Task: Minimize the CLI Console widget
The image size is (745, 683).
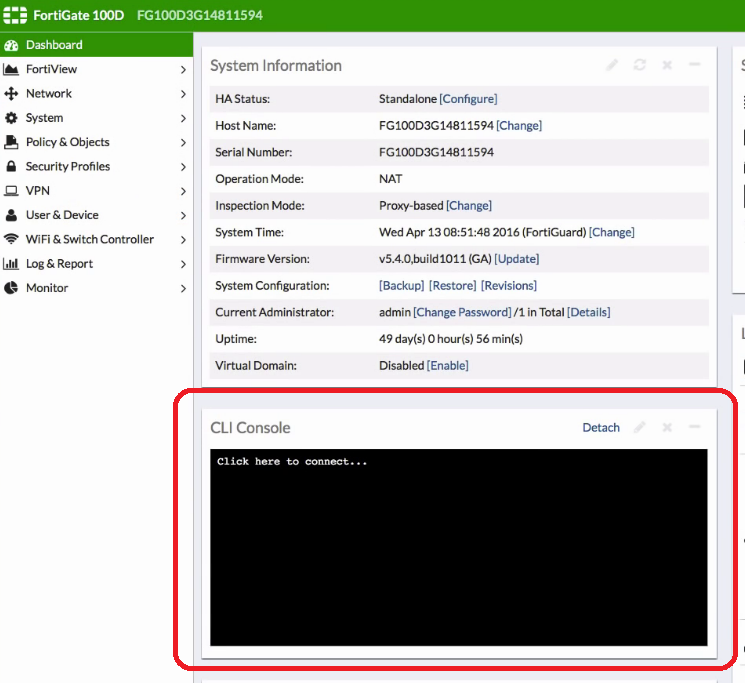Action: coord(695,427)
